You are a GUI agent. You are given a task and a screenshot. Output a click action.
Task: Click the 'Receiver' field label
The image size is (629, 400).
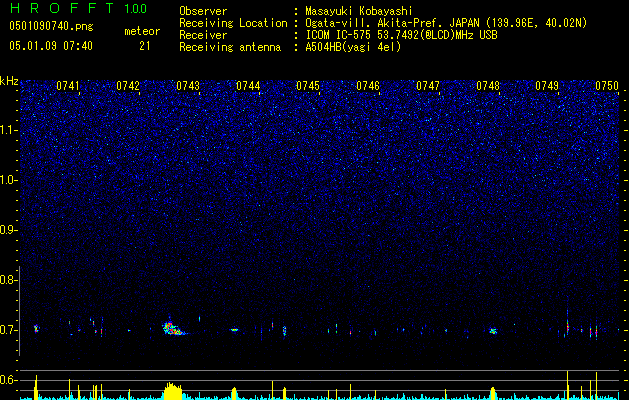click(203, 35)
